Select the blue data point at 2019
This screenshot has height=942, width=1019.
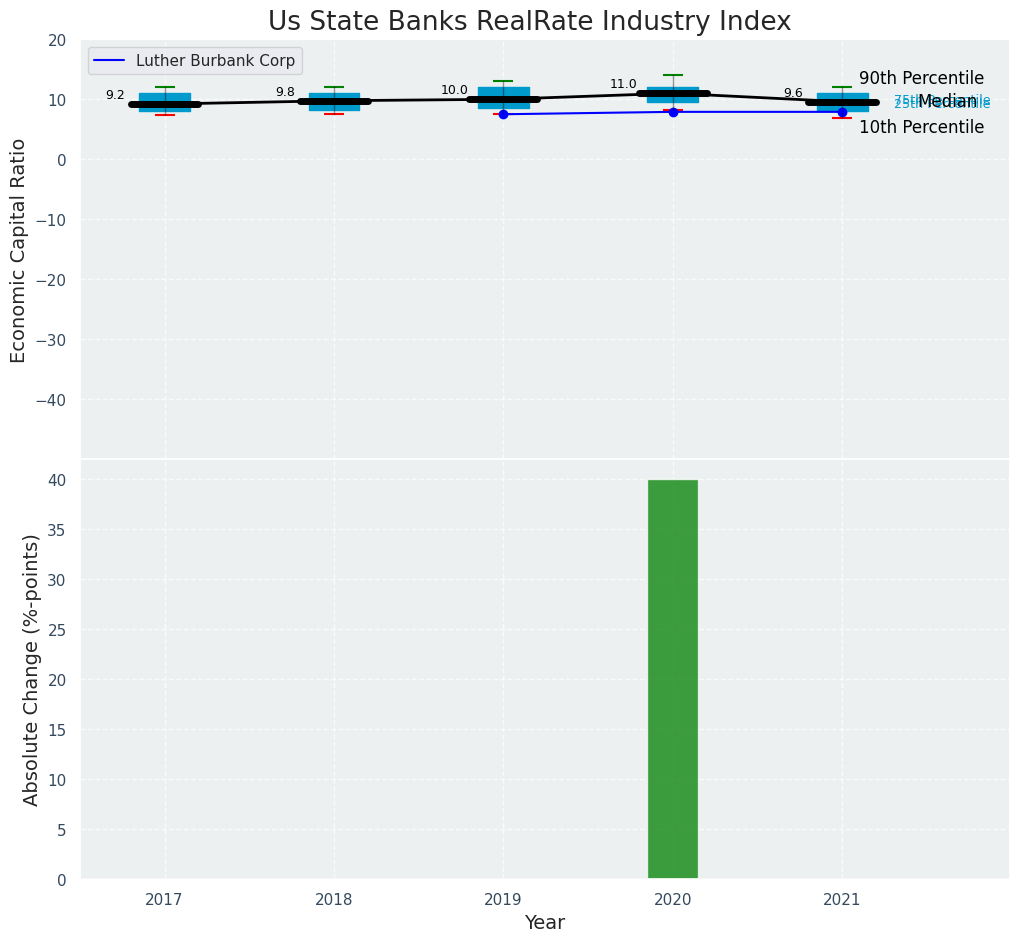(503, 114)
